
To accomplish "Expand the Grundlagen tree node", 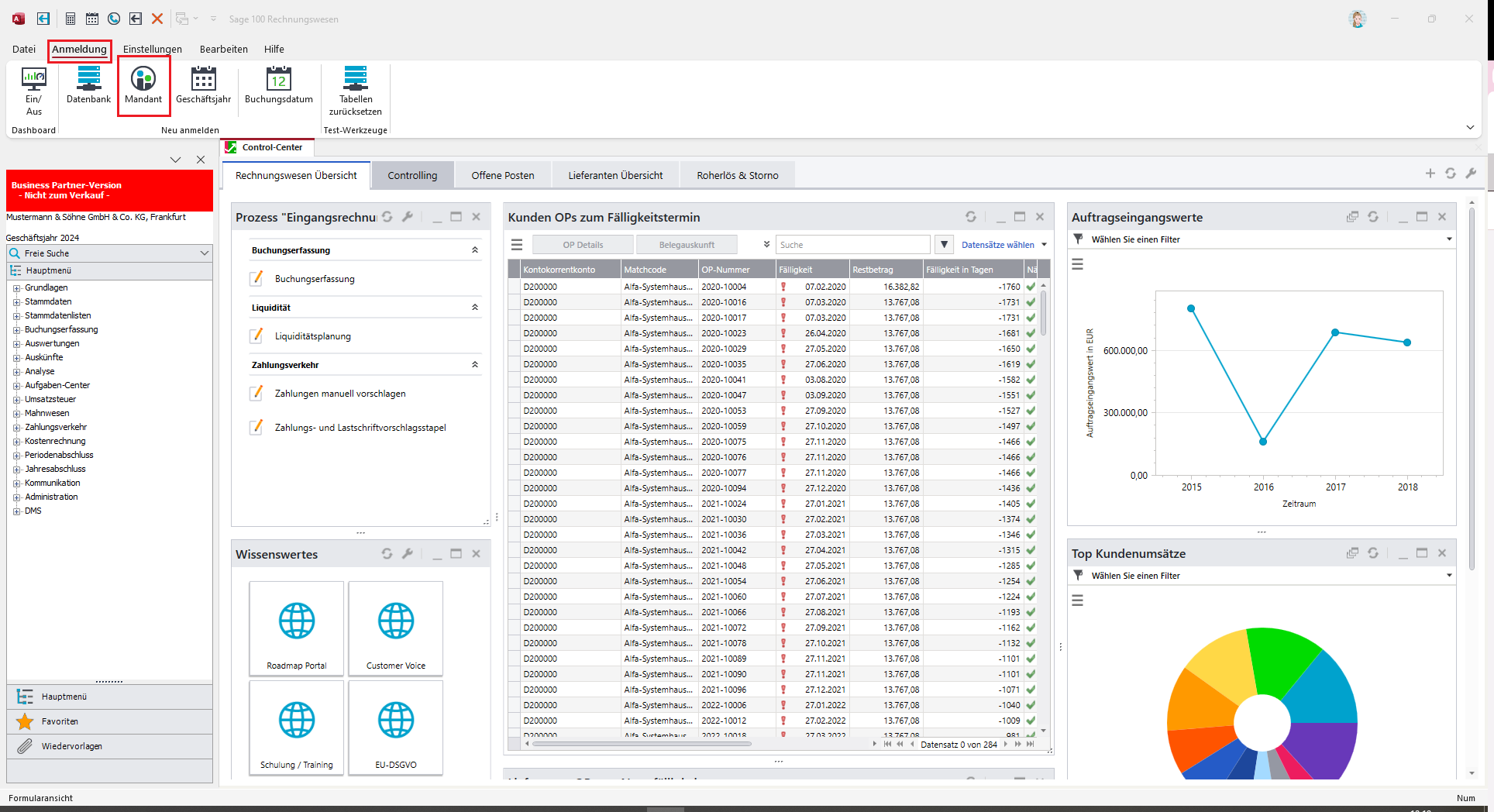I will click(16, 288).
